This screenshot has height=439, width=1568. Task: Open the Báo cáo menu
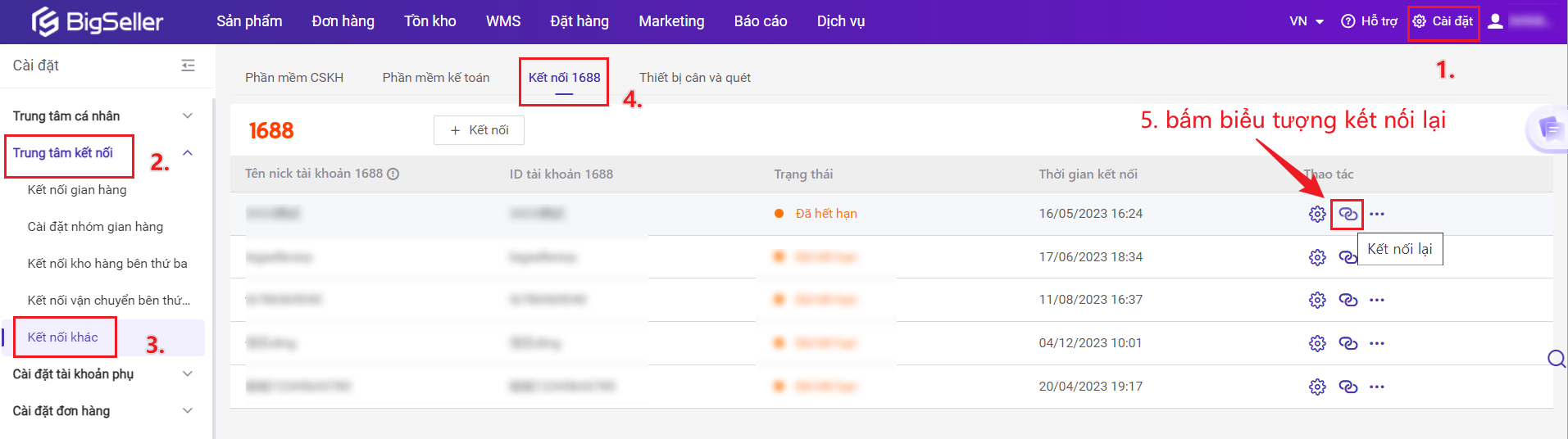(x=761, y=21)
